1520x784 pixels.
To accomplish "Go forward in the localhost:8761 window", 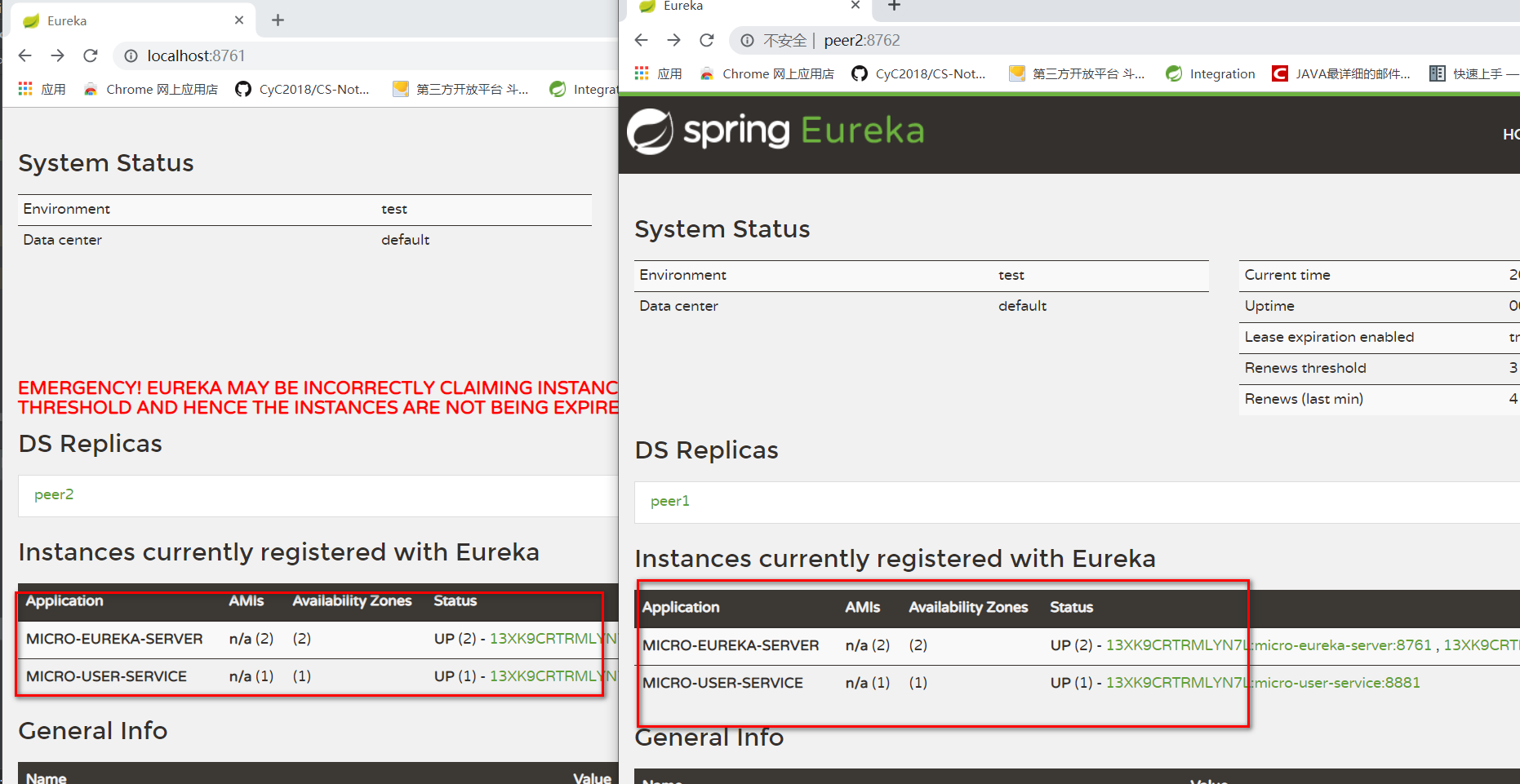I will (x=58, y=55).
